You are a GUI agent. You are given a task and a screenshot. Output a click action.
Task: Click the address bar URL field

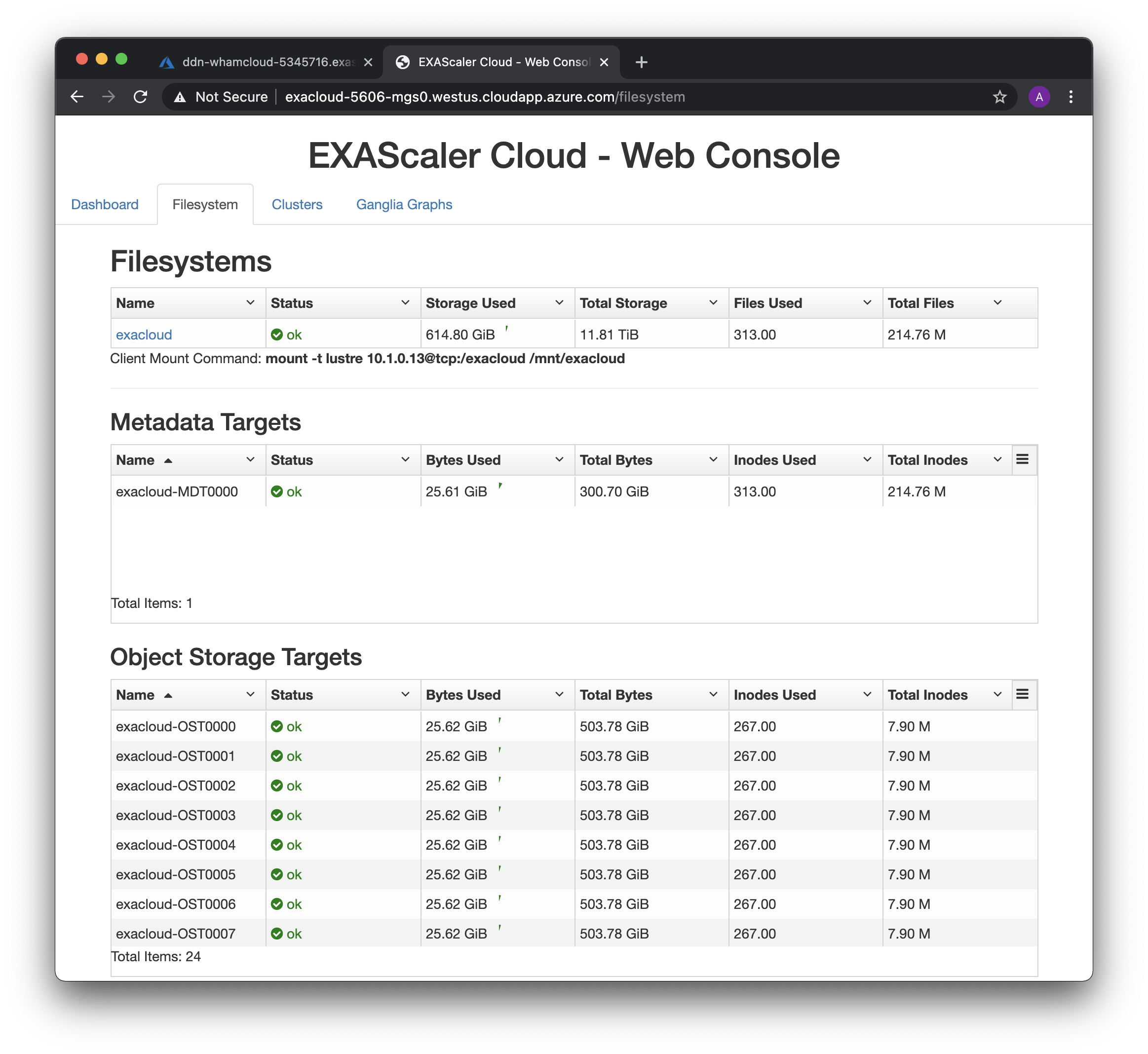[485, 97]
